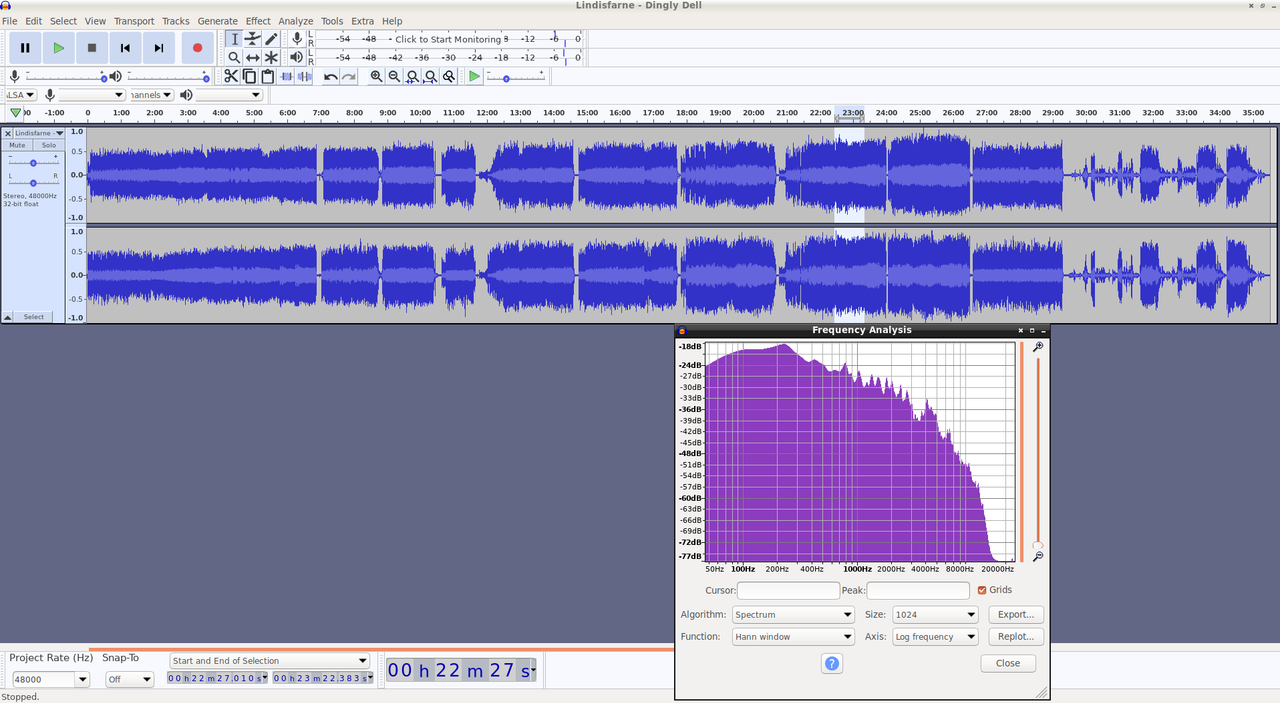Start playback with the main Play button
1280x703 pixels.
[x=59, y=47]
